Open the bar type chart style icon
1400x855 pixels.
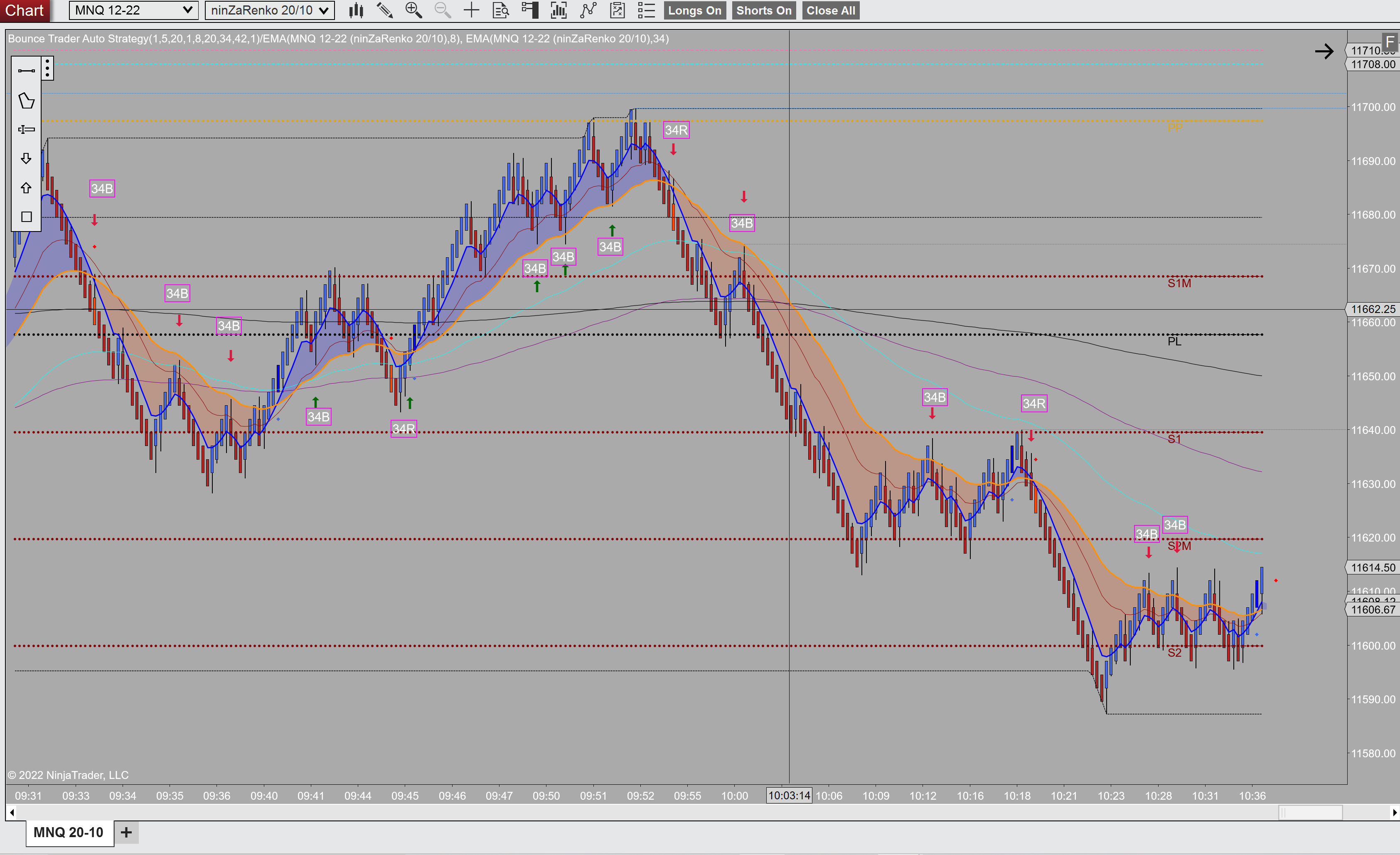(356, 10)
